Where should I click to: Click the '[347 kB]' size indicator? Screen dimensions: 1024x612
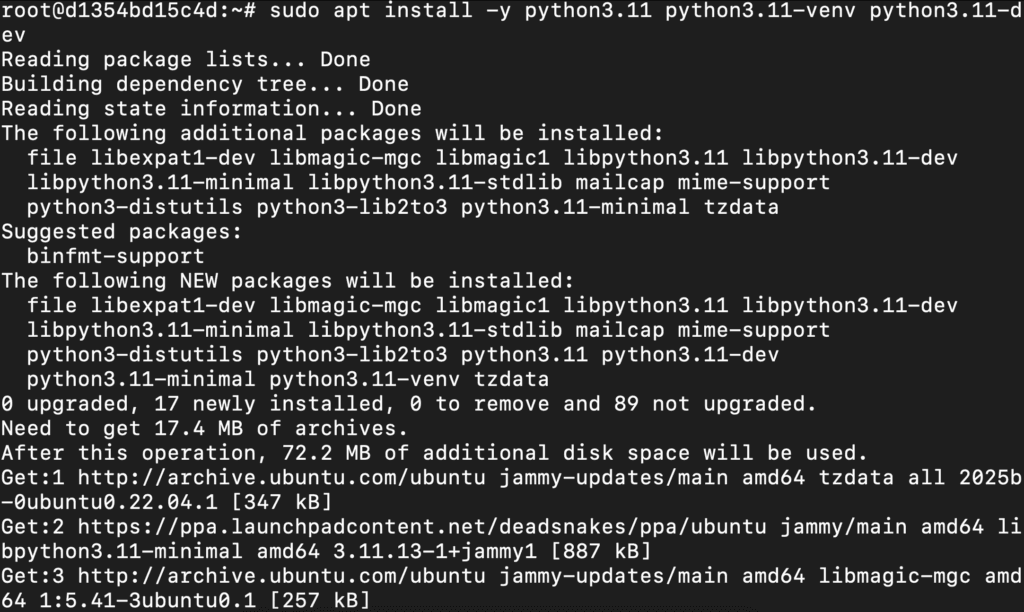click(x=281, y=502)
